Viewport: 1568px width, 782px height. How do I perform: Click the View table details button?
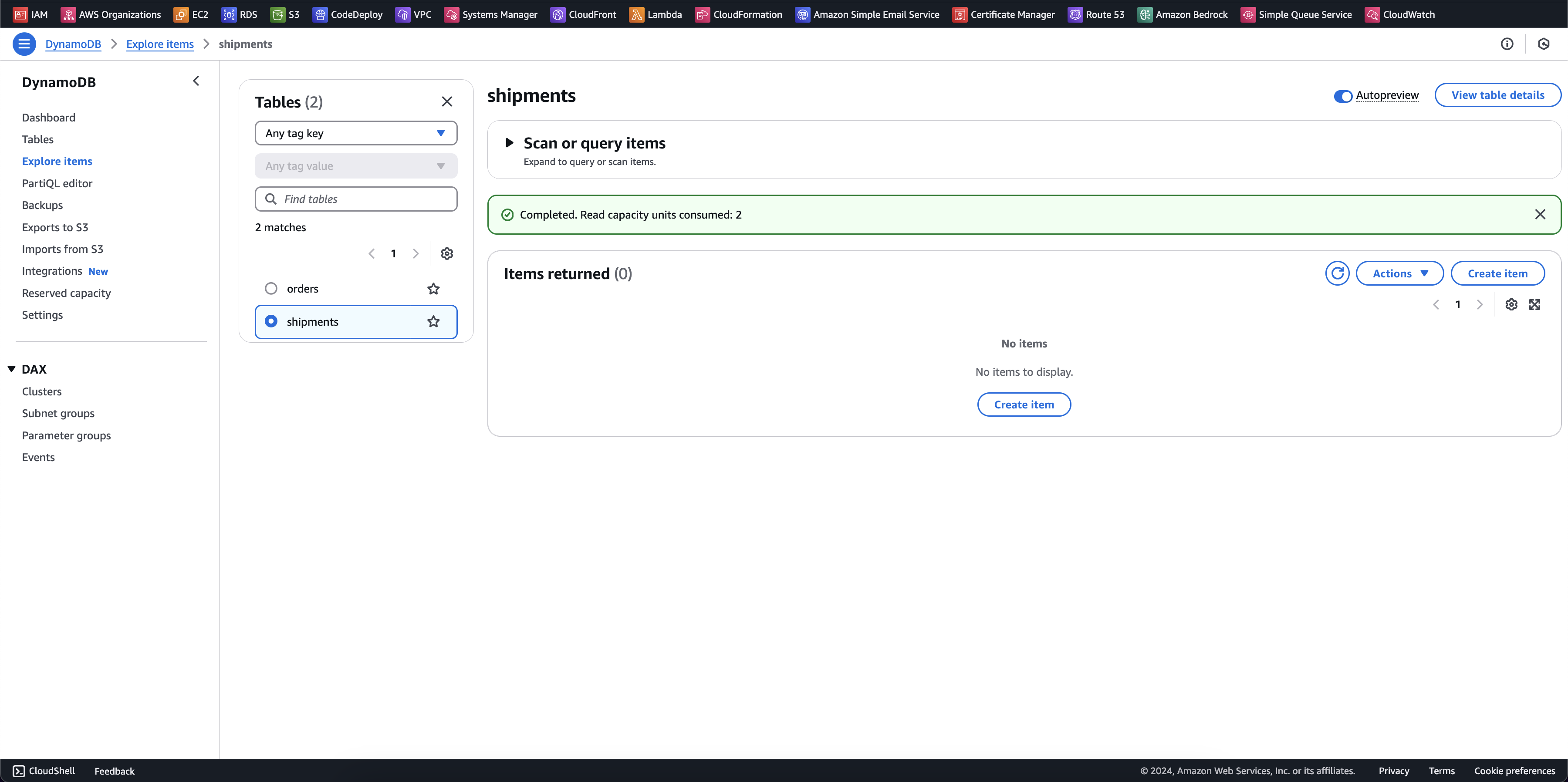pyautogui.click(x=1497, y=94)
